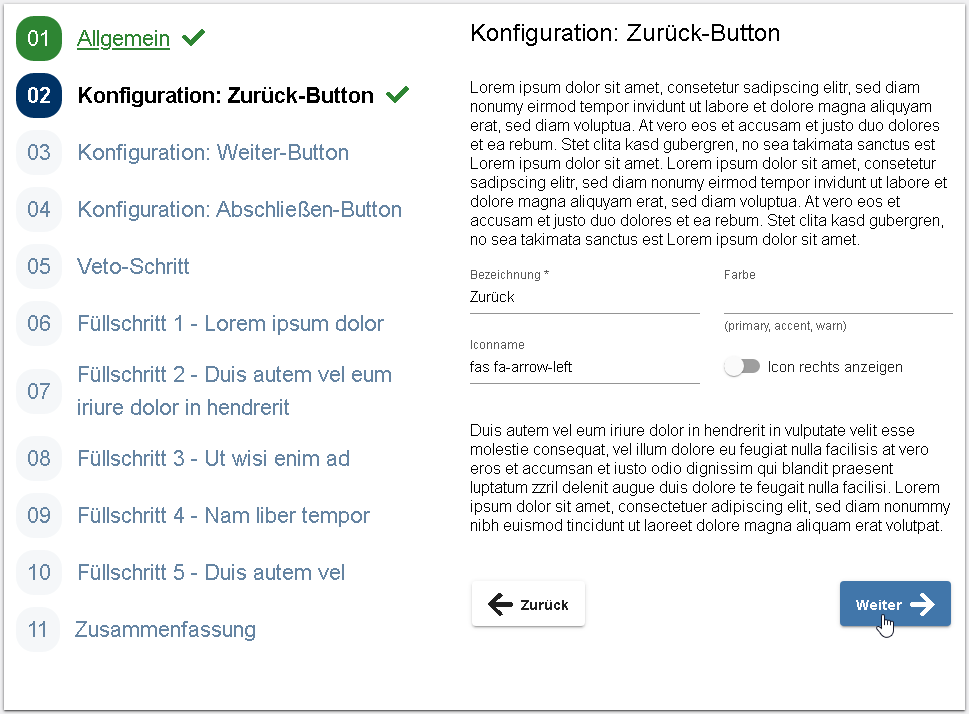Screen dimensions: 969x714
Task: Select the Zusammenfassung step
Action: coord(165,629)
